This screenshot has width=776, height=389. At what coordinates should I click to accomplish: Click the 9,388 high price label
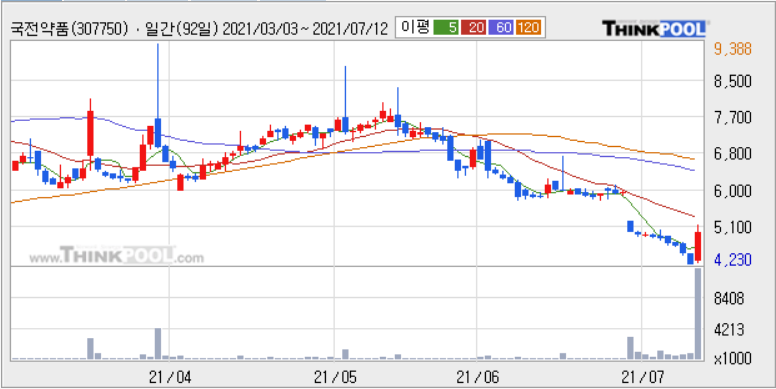[734, 49]
